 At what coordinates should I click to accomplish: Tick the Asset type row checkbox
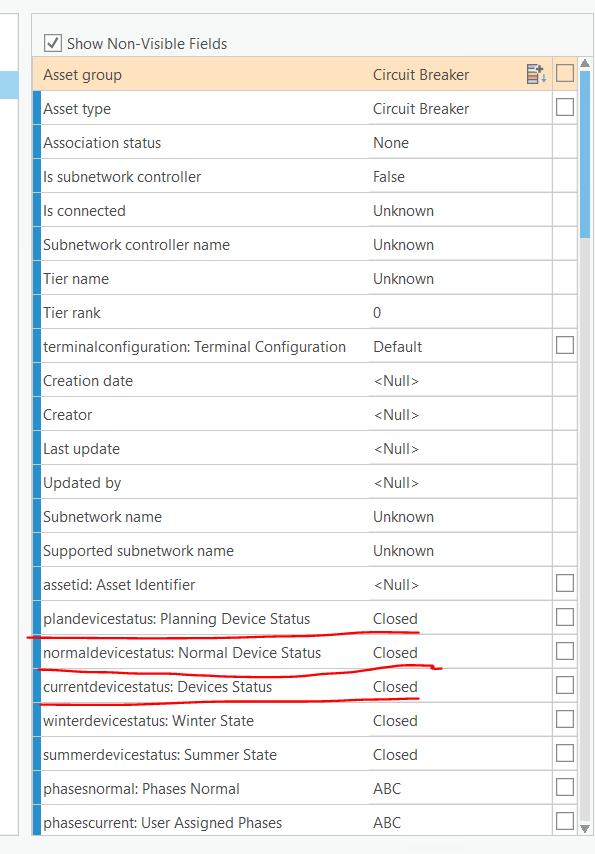click(x=565, y=107)
